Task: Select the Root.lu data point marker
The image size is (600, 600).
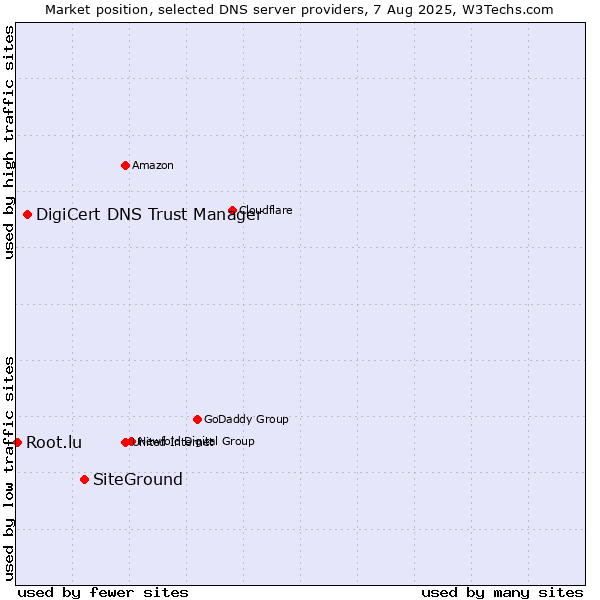Action: [x=17, y=442]
